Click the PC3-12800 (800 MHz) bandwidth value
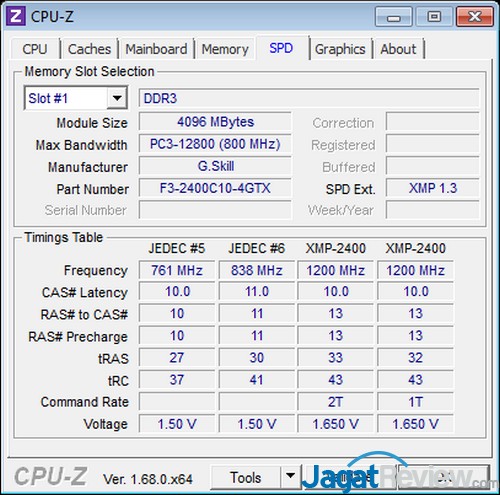The image size is (500, 495). (x=215, y=144)
